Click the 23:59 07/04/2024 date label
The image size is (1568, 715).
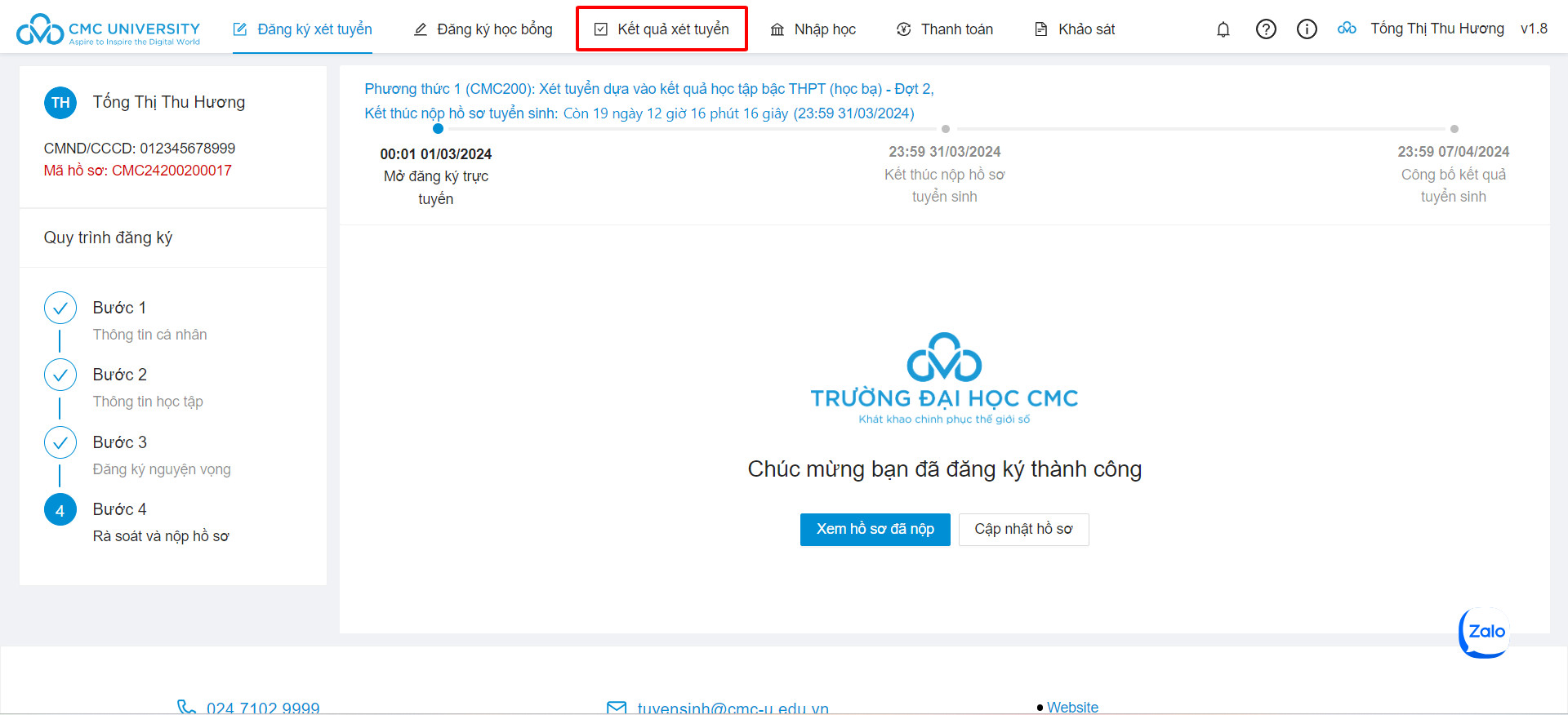(1454, 152)
